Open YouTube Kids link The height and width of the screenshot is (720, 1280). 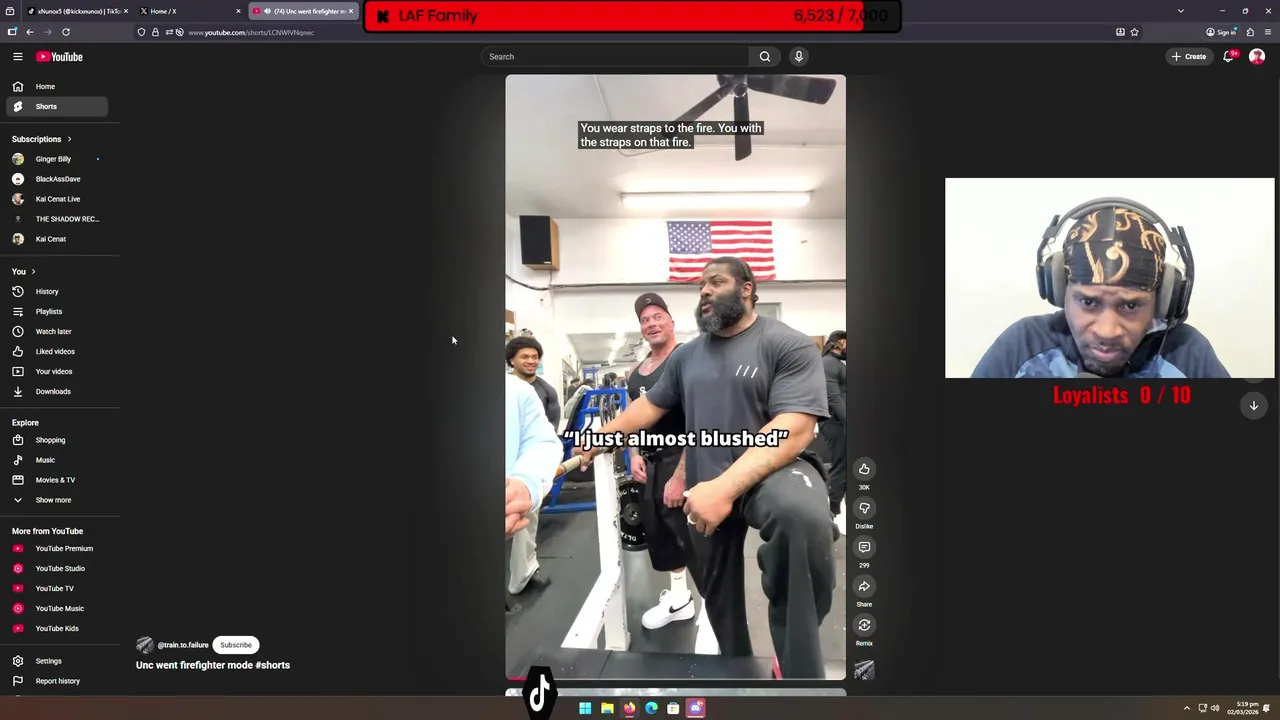56,629
